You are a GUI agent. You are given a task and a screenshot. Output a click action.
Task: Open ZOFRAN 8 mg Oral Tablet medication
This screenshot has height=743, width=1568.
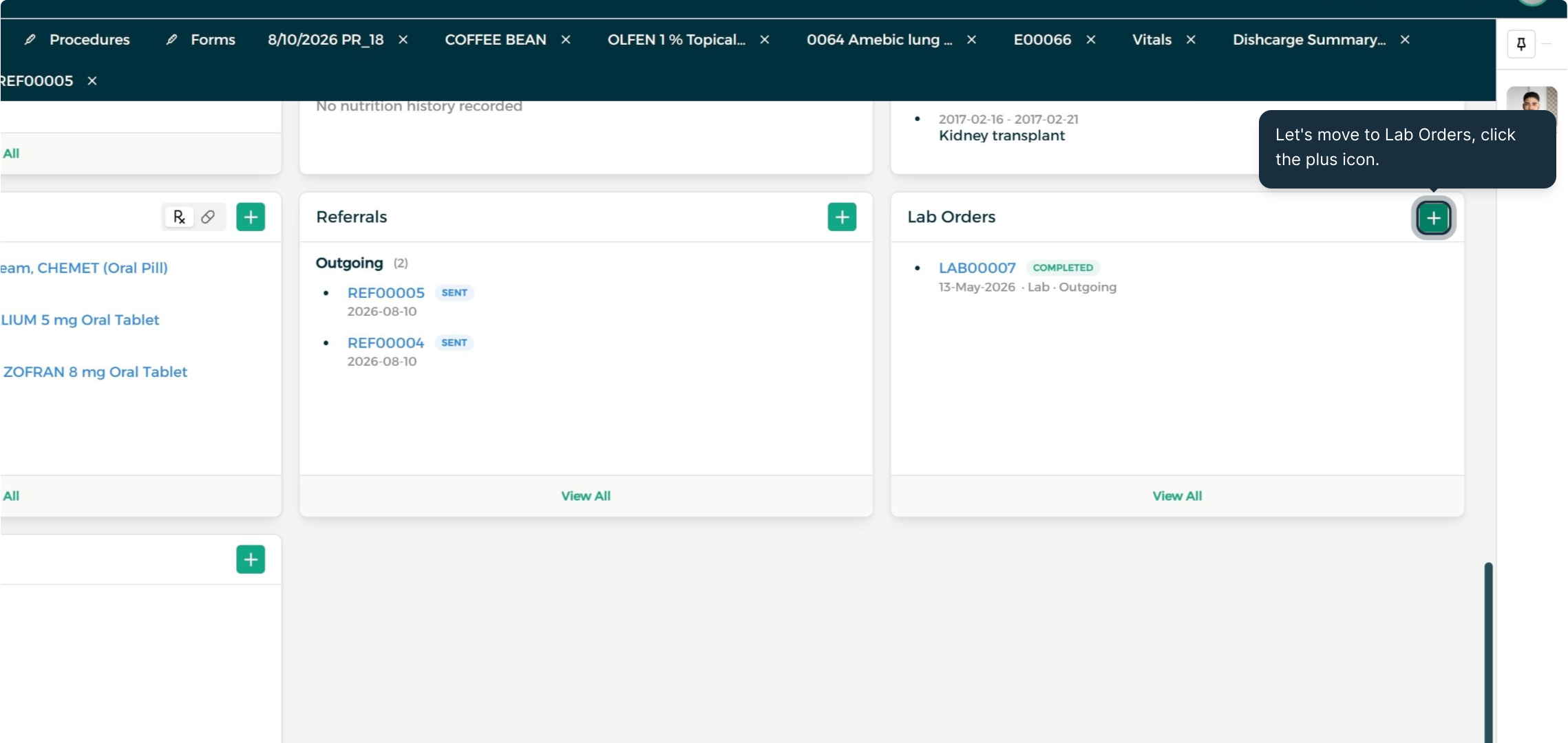pos(95,372)
